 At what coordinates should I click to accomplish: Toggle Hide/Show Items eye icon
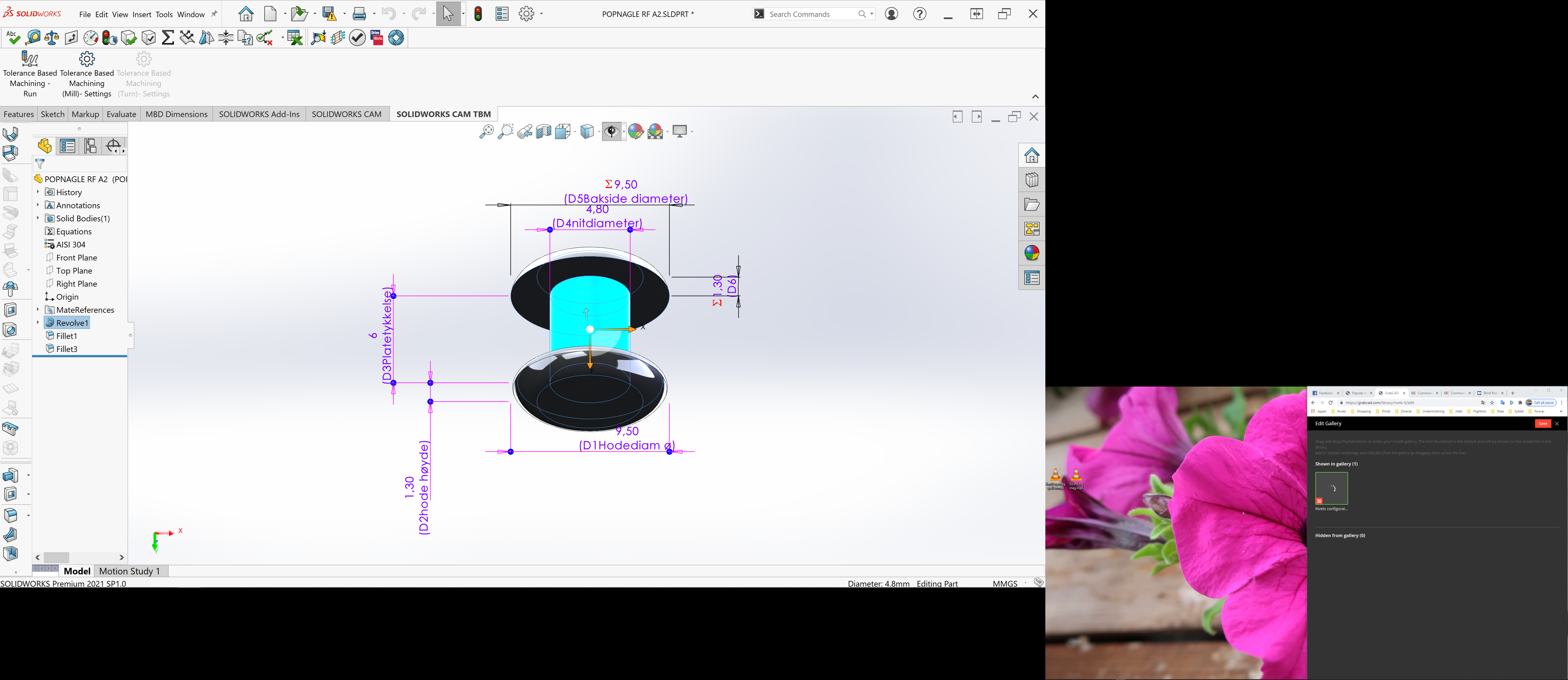click(612, 131)
